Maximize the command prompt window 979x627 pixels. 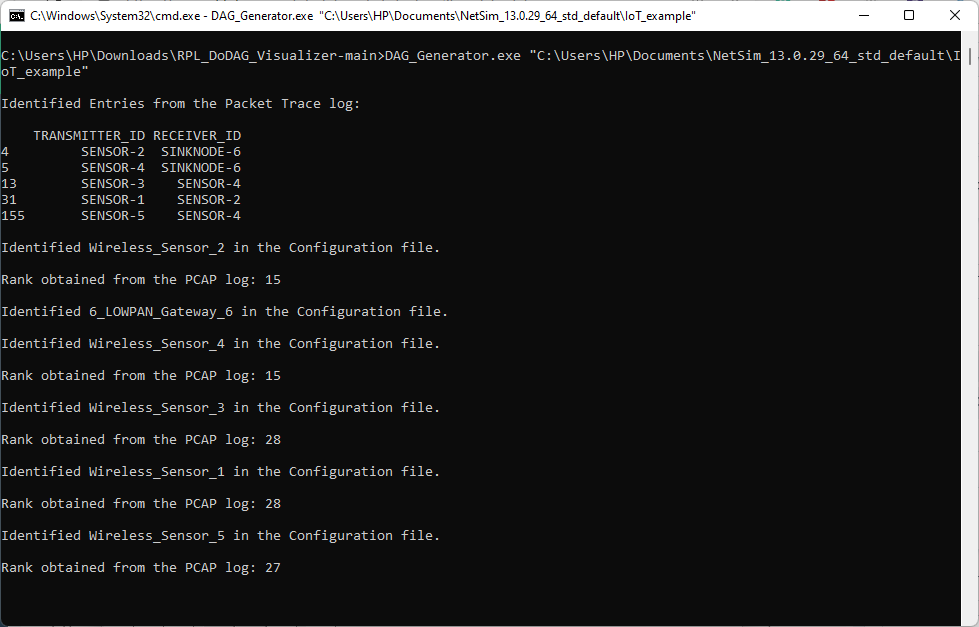click(909, 15)
